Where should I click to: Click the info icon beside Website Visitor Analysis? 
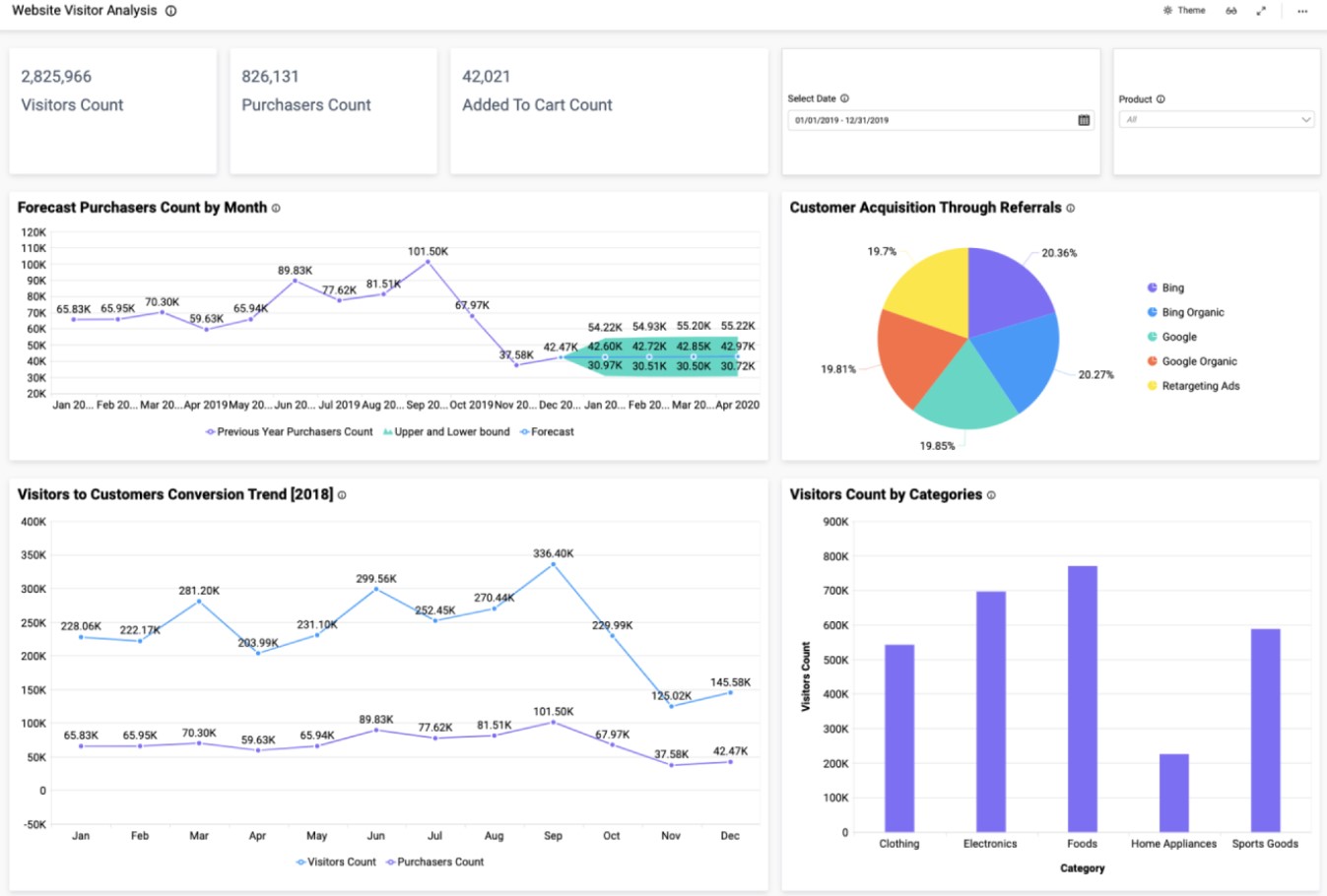[170, 11]
